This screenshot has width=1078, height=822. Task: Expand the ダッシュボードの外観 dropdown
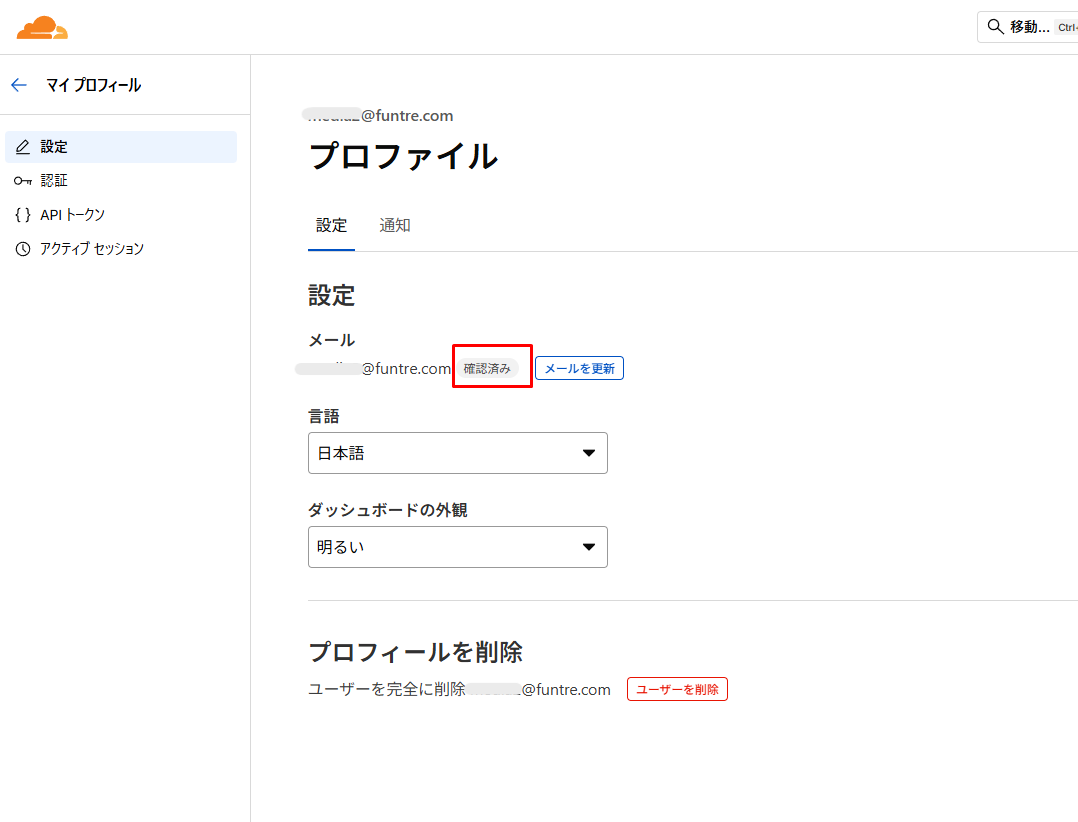(457, 547)
